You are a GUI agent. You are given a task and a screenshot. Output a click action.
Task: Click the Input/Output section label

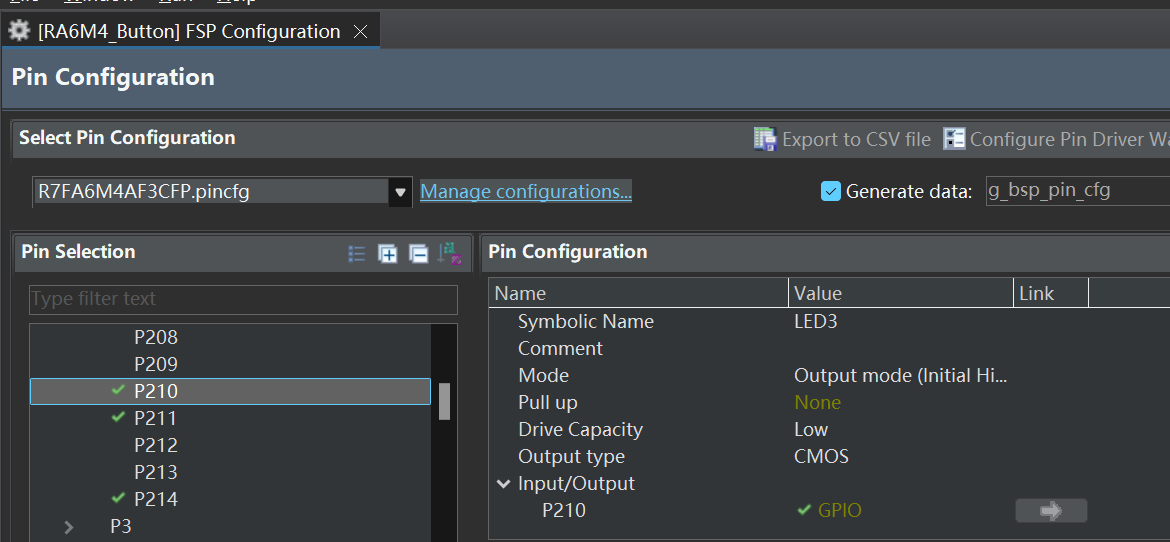576,483
